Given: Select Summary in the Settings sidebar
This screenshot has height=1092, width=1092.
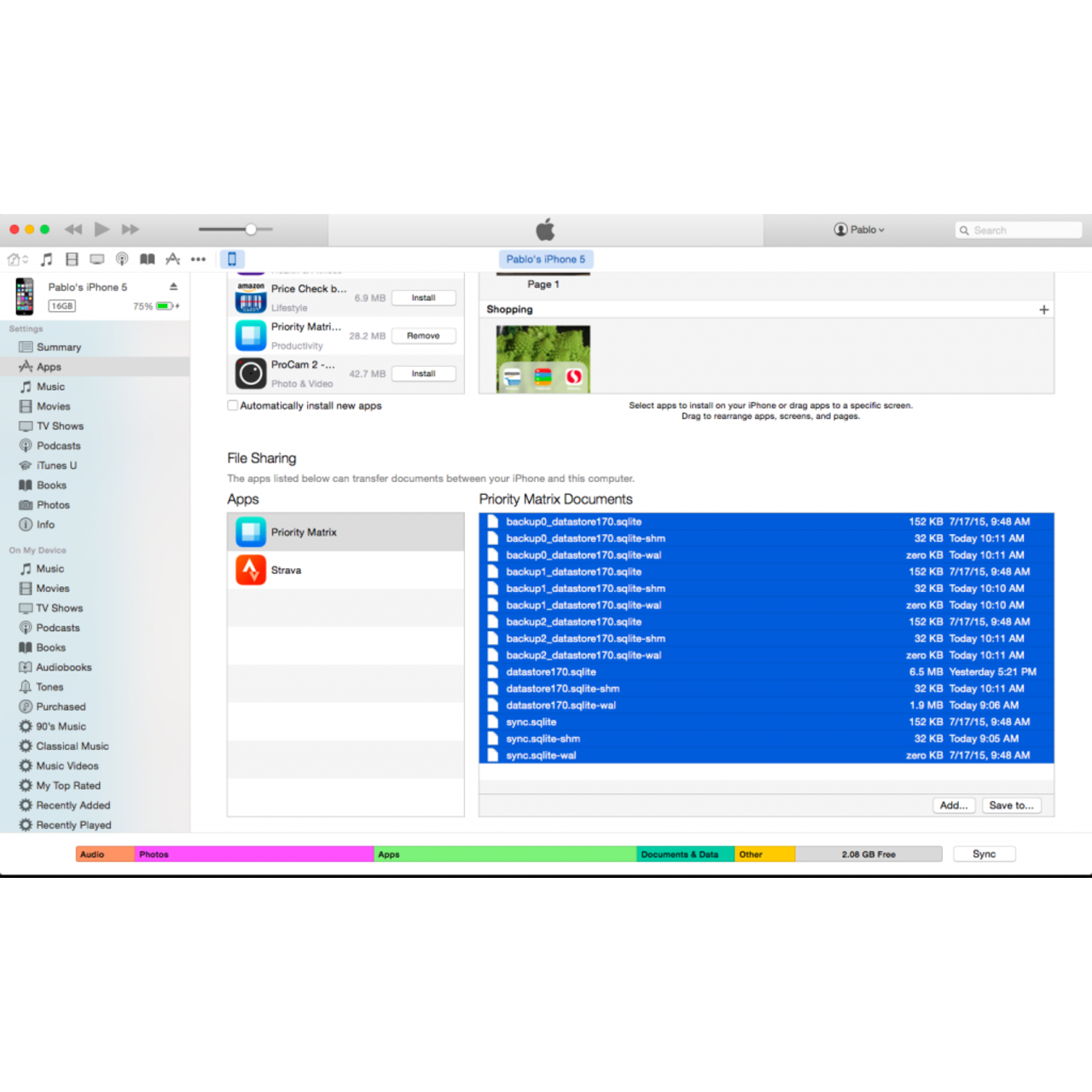Looking at the screenshot, I should (x=58, y=347).
